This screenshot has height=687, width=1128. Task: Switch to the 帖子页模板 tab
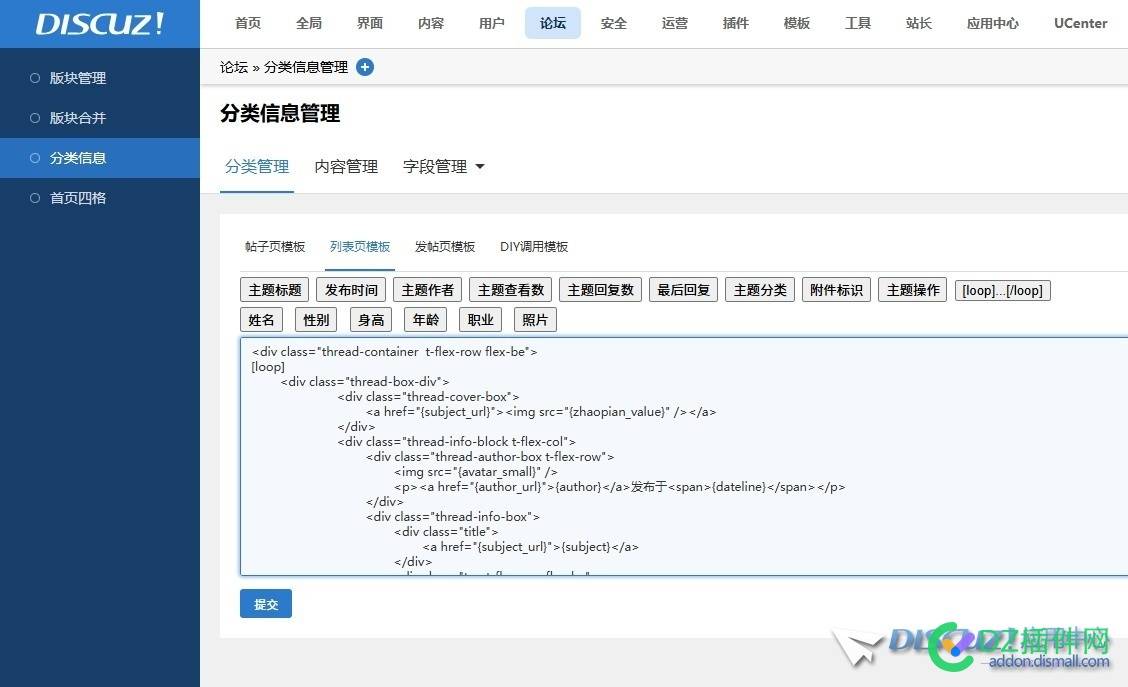point(274,246)
